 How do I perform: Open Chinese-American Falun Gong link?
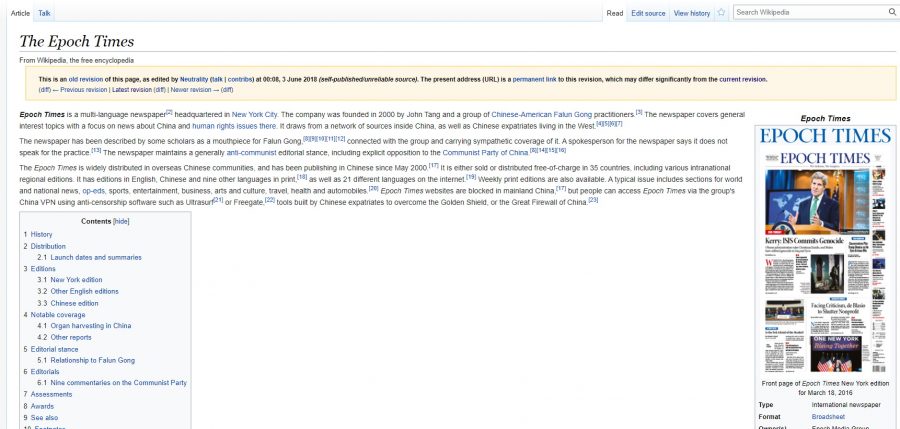541,115
